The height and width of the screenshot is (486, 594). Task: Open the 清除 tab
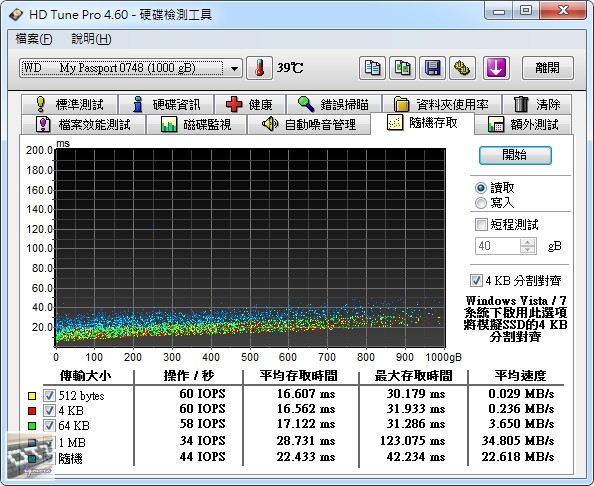pos(537,104)
